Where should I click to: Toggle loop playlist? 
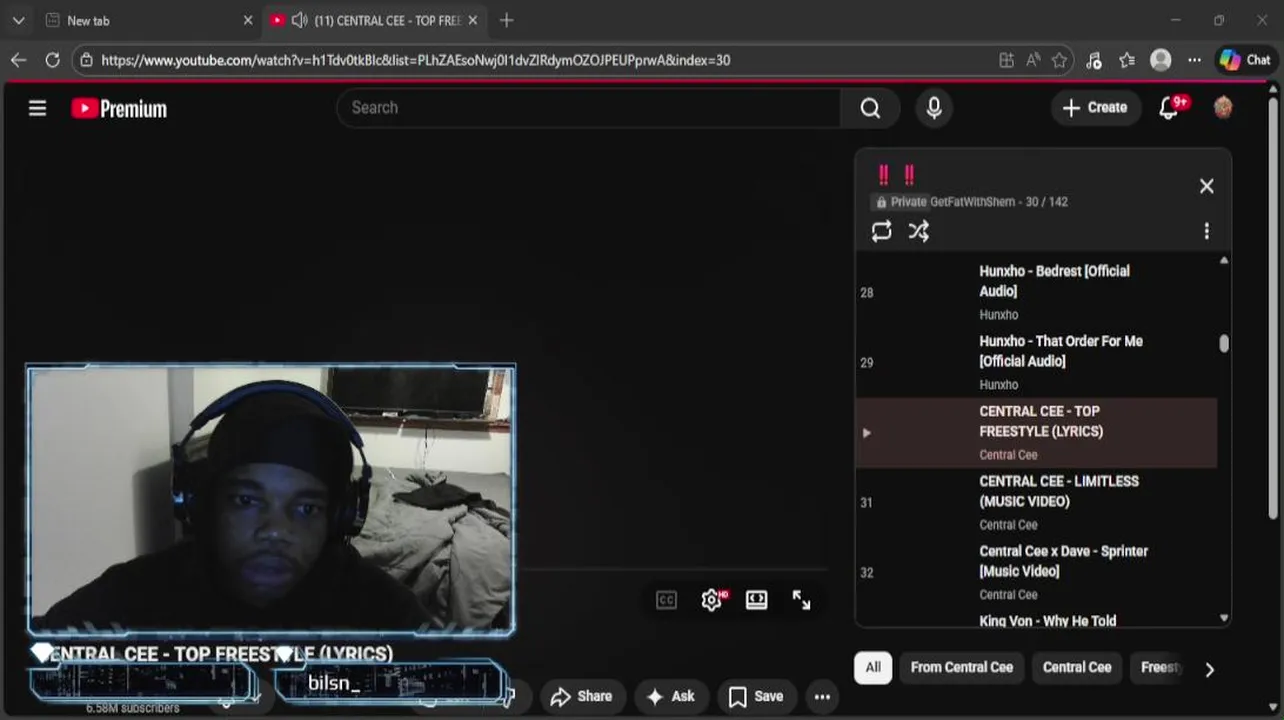[x=881, y=231]
